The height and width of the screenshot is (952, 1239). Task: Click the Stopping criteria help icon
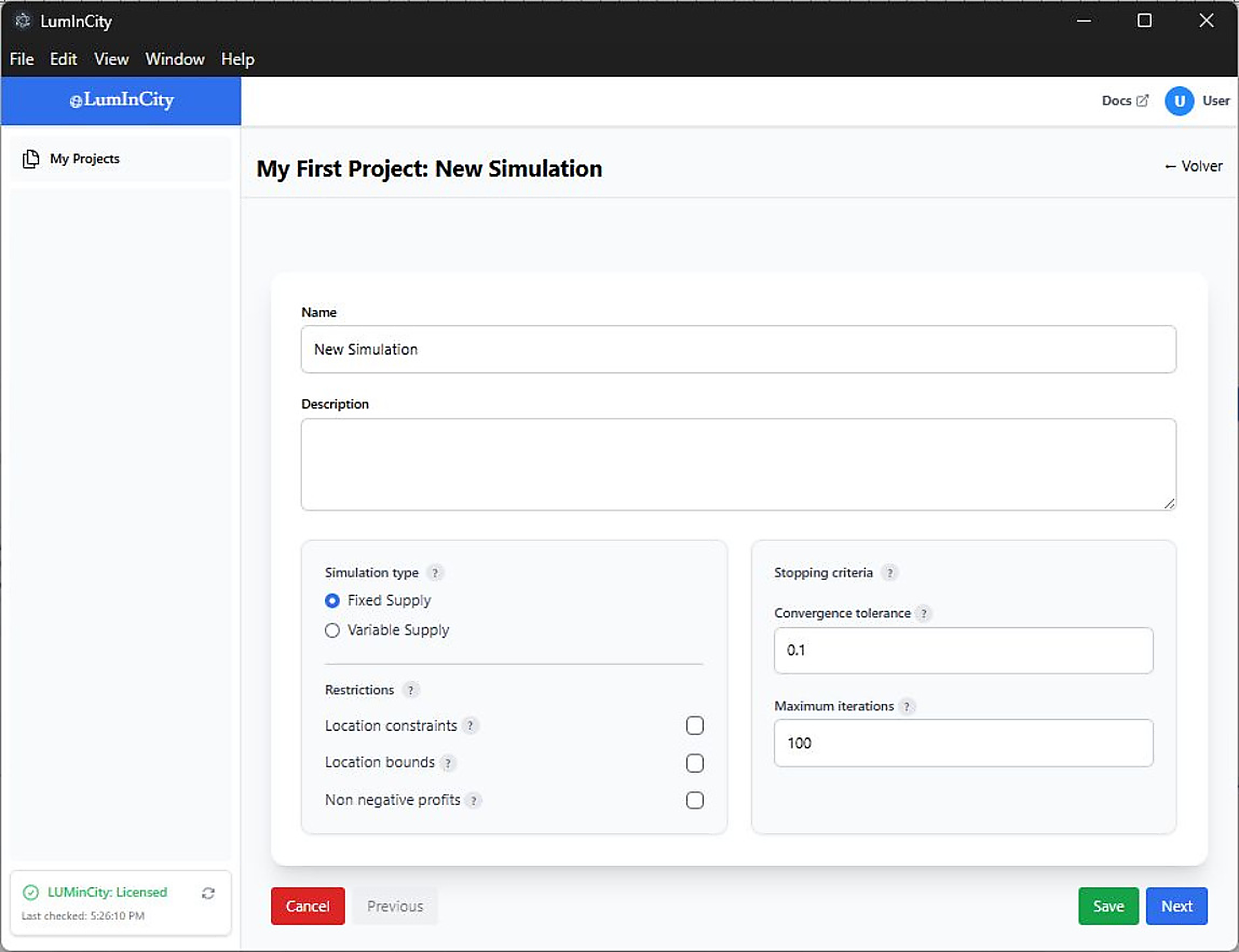coord(890,573)
